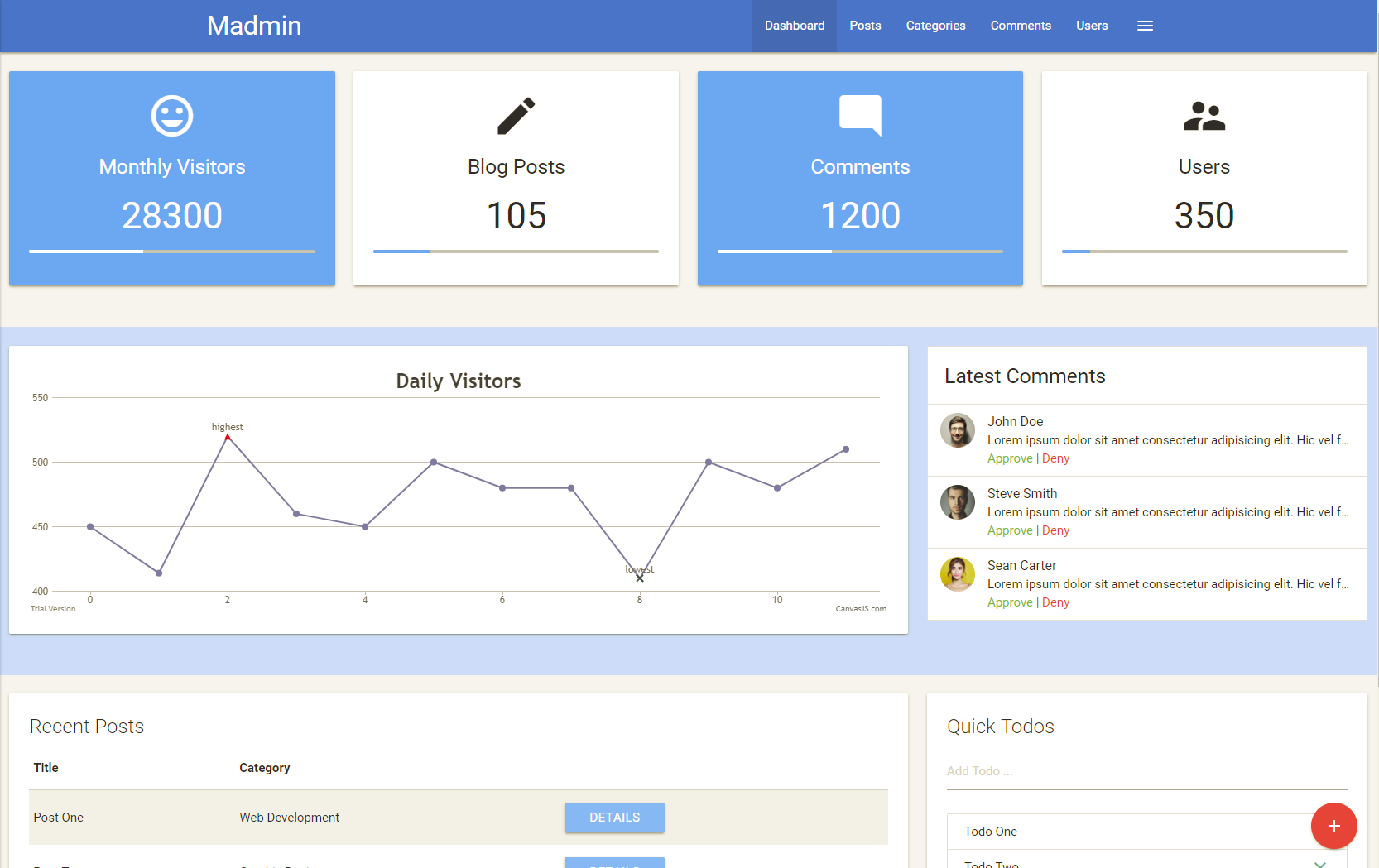Click the Monthly Visitors progress bar
The height and width of the screenshot is (868, 1379).
(x=172, y=251)
